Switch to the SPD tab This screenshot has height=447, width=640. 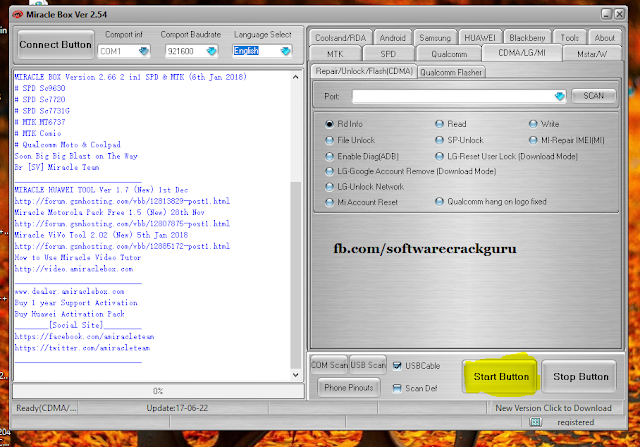(388, 54)
